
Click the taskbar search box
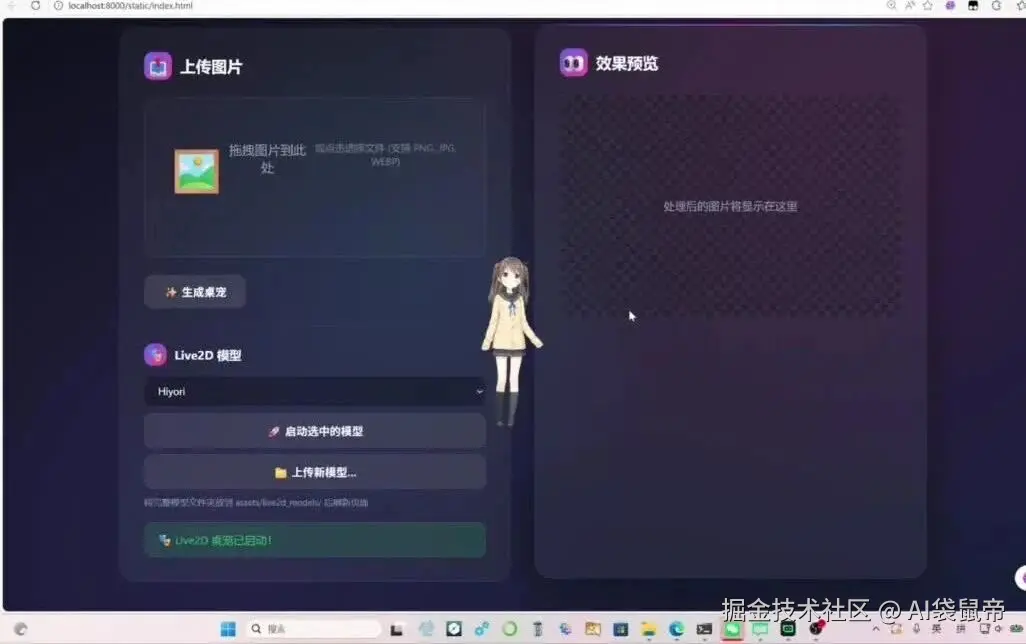click(x=314, y=629)
